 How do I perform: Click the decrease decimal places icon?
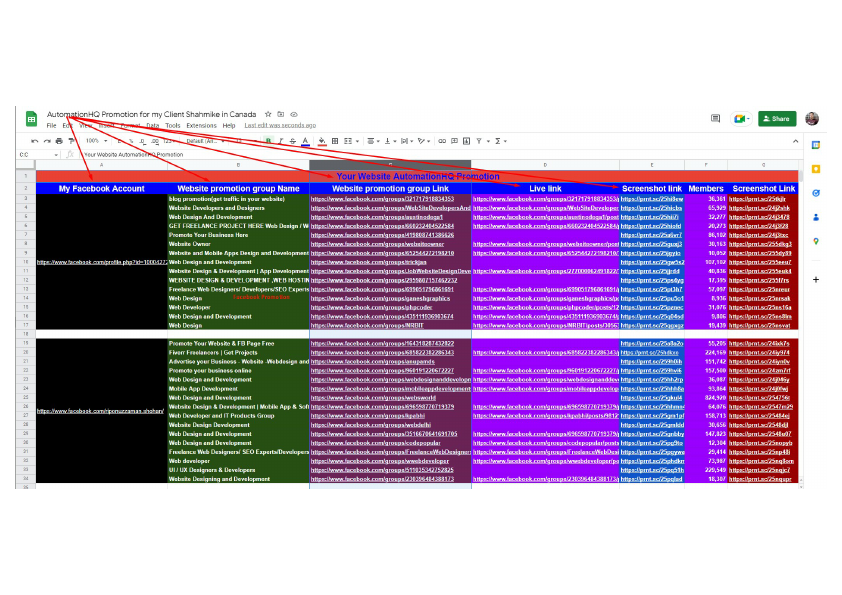point(142,141)
